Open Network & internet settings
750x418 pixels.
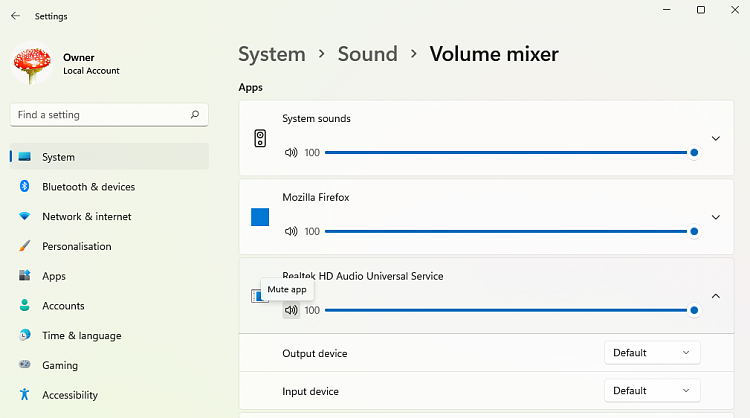pyautogui.click(x=86, y=216)
